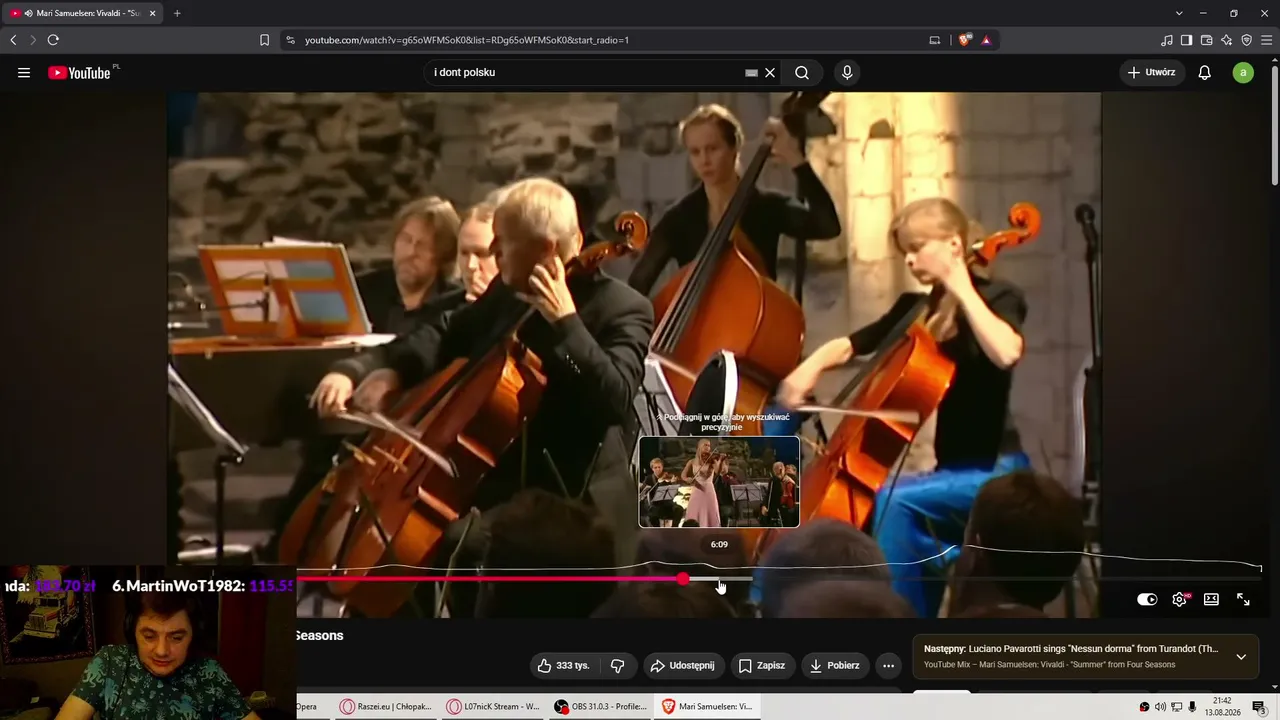Open the browser music playlist icon
The image size is (1280, 720).
pos(1167,40)
